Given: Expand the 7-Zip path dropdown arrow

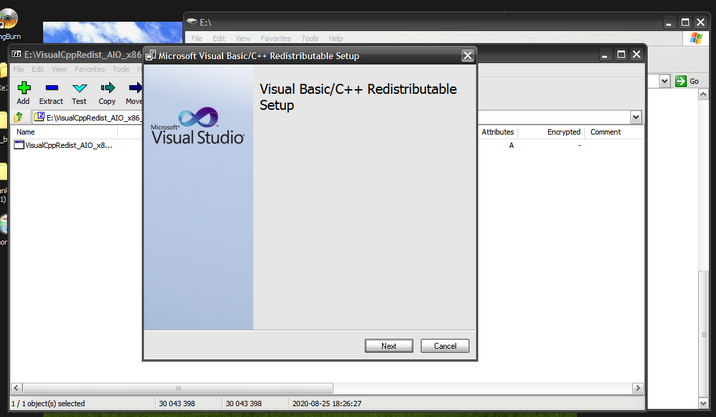Looking at the screenshot, I should [x=636, y=117].
